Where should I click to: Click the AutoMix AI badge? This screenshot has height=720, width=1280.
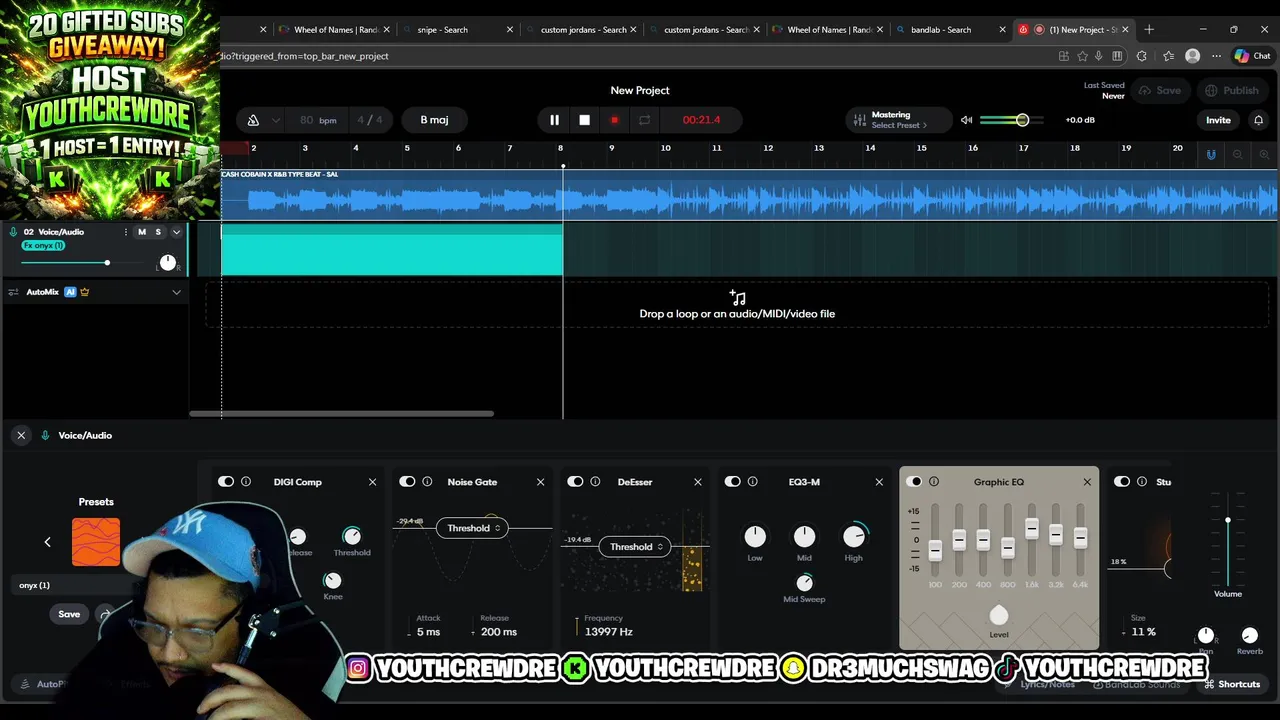70,292
